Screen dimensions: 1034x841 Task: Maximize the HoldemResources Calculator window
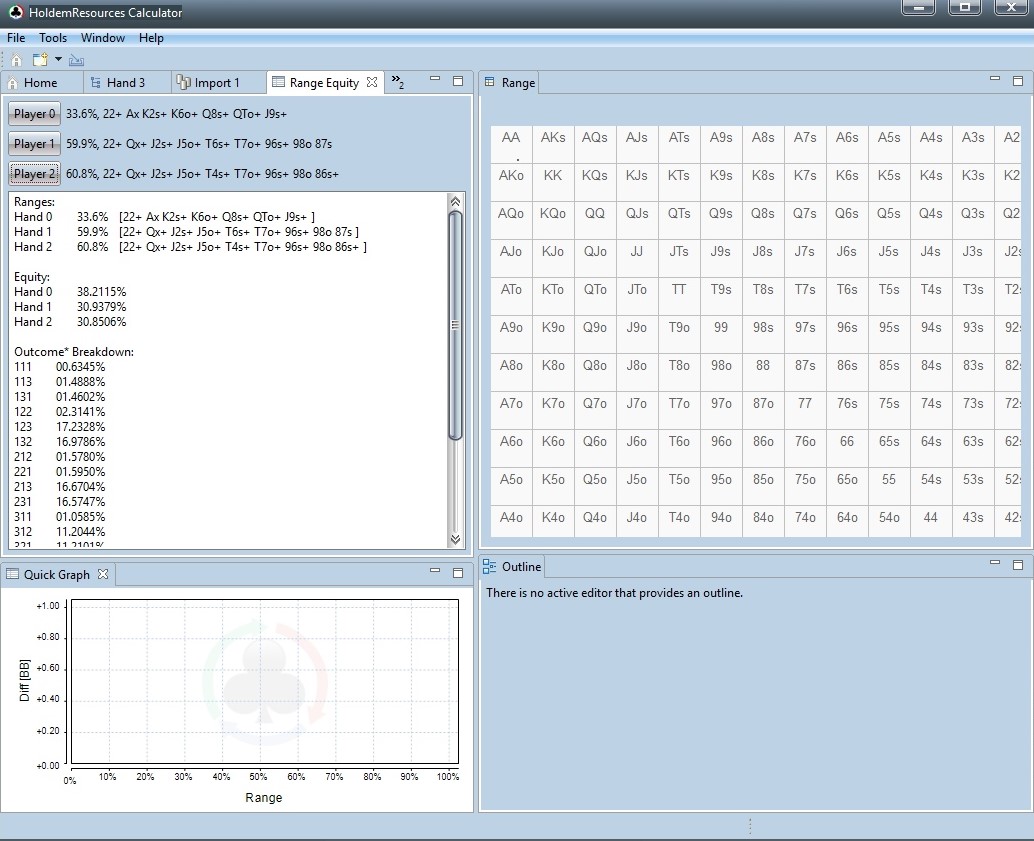pyautogui.click(x=964, y=7)
